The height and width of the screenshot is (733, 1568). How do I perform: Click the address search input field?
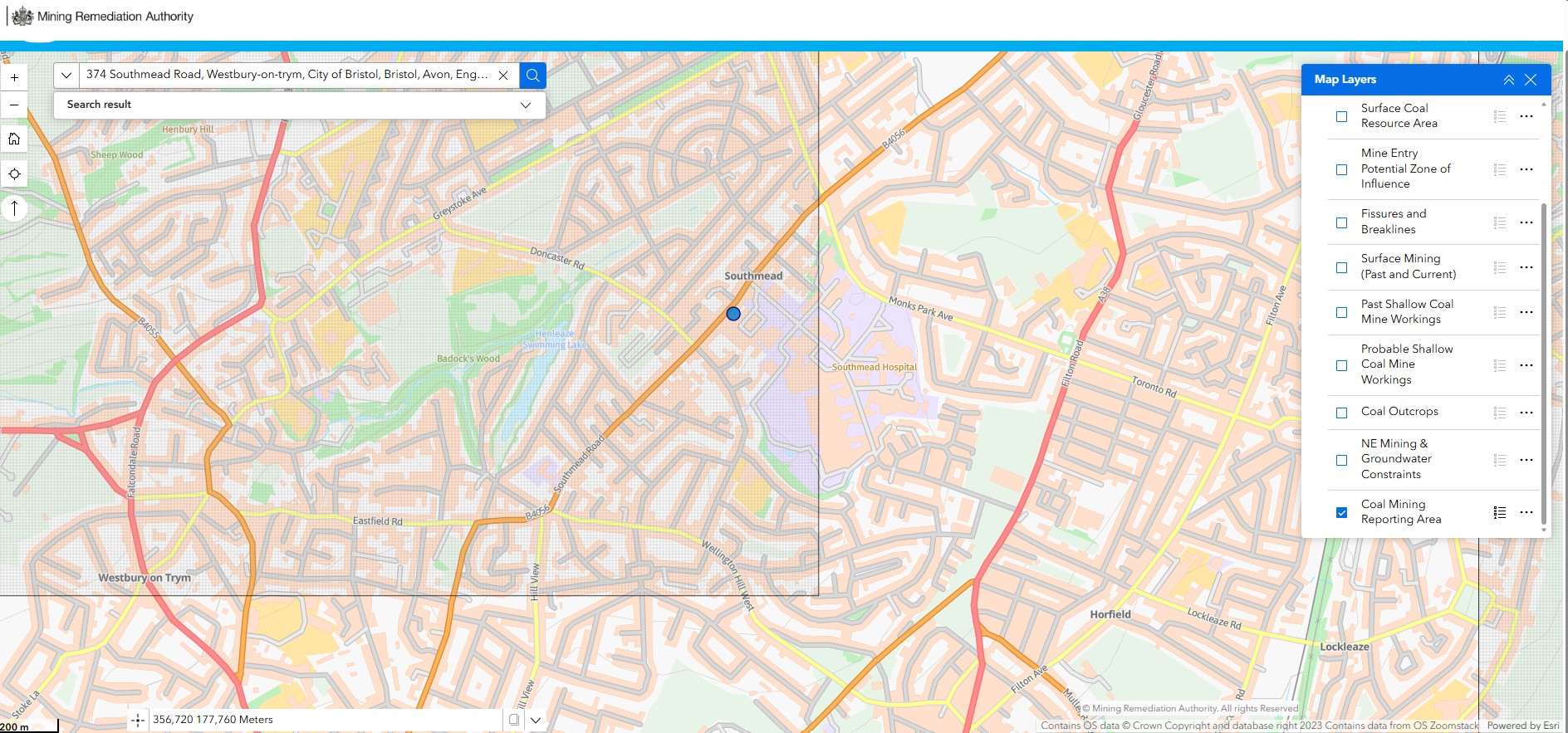(287, 75)
